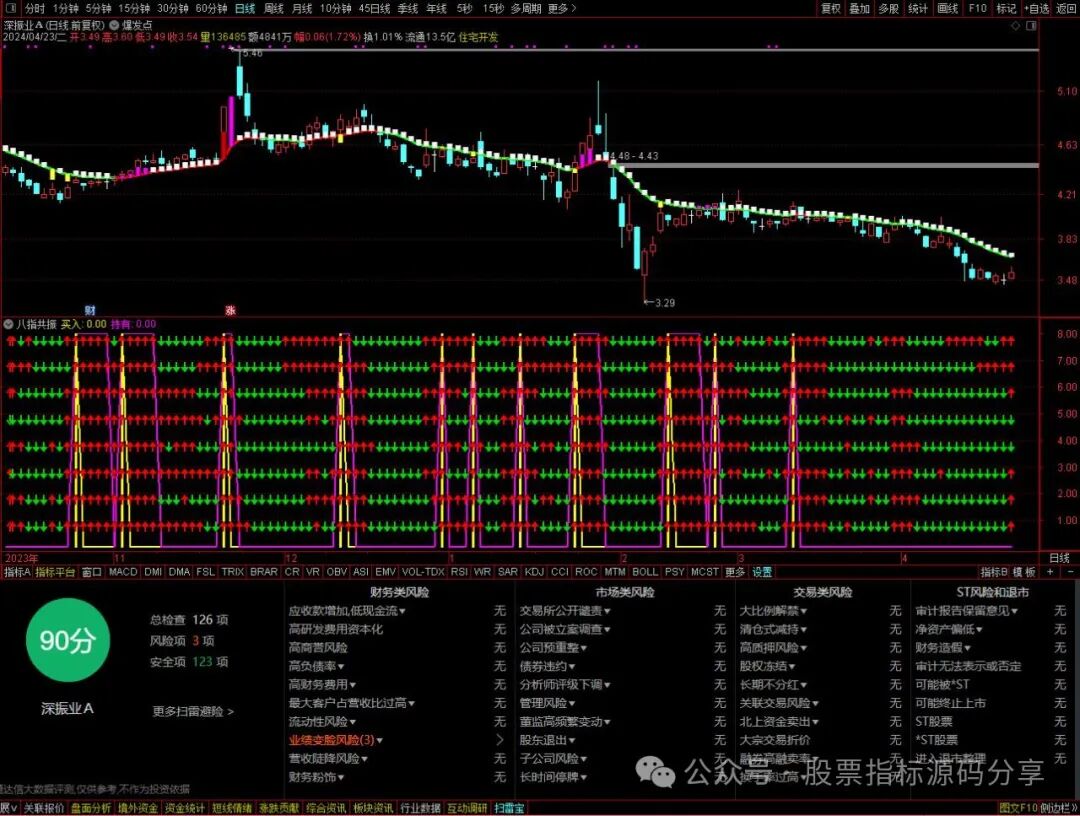This screenshot has width=1080, height=816.
Task: Click the 财 marker on the price chart
Action: (90, 311)
